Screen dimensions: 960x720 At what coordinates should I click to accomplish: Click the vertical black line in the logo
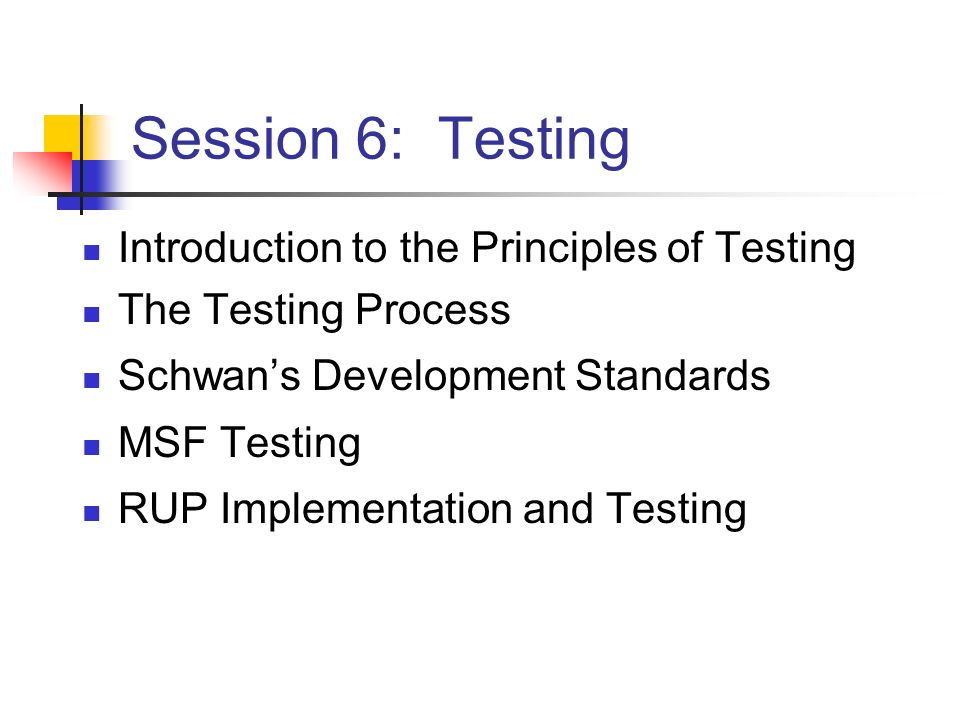[x=81, y=159]
